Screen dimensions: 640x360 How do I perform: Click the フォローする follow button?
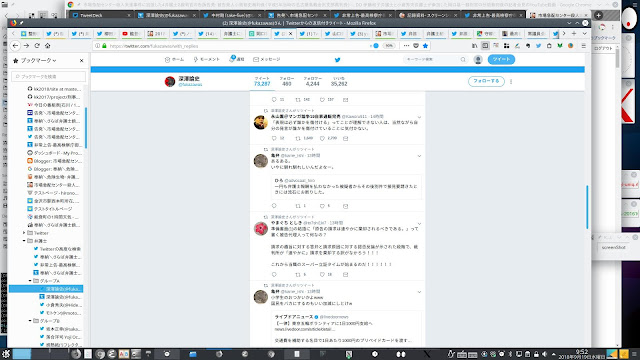pos(486,81)
